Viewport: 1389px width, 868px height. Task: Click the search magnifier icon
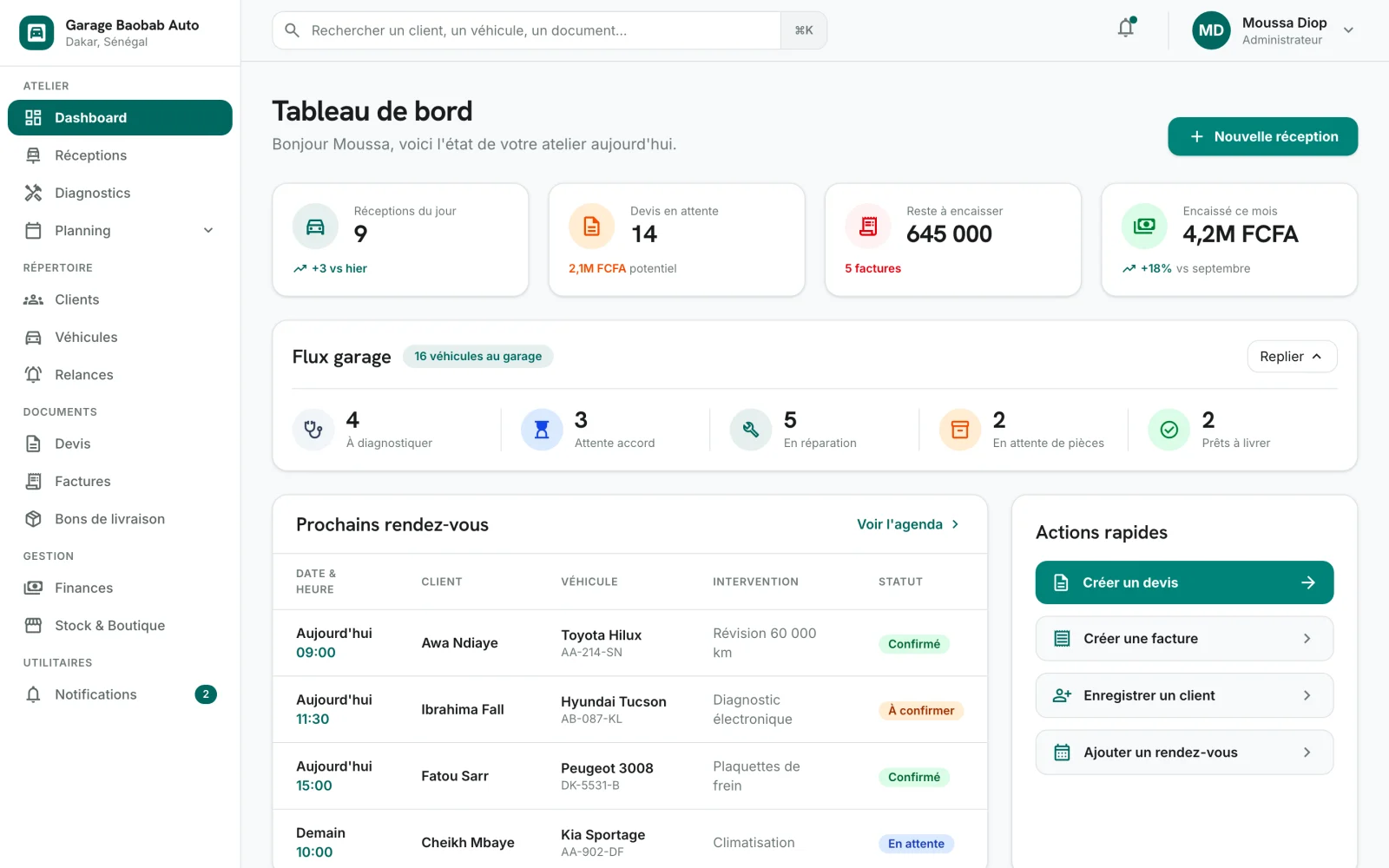[x=293, y=30]
